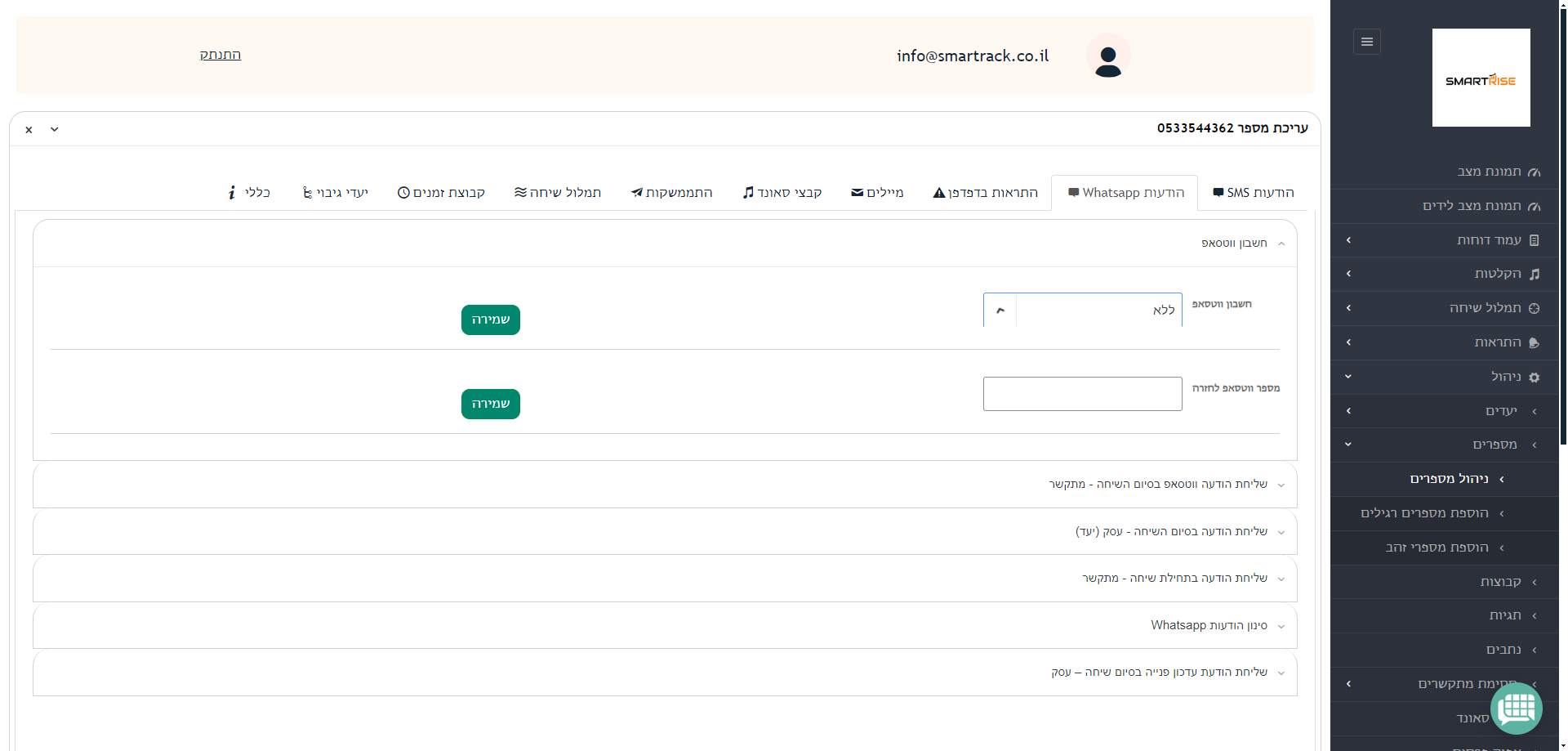This screenshot has width=1568, height=751.
Task: Open תגיות in the sidebar
Action: click(x=1444, y=615)
